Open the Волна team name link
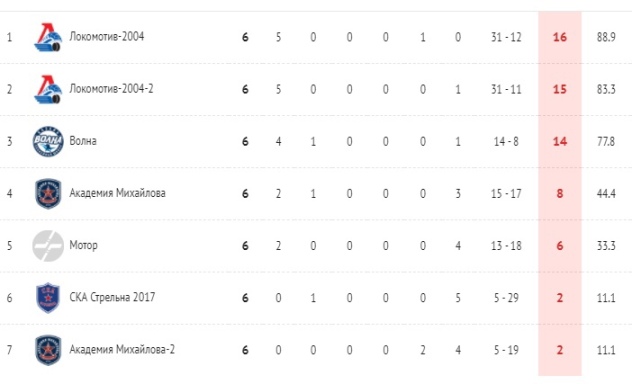 83,141
